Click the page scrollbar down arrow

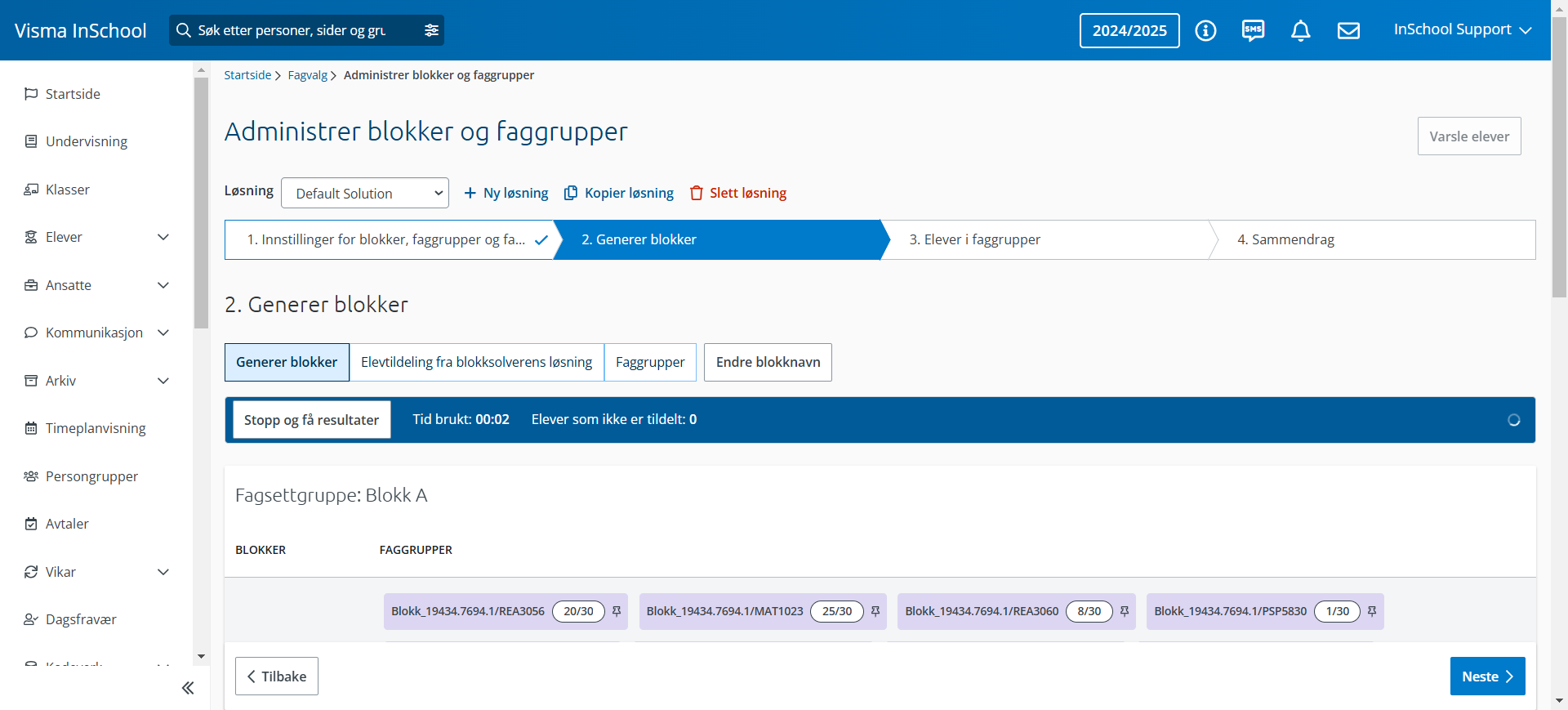click(1560, 701)
